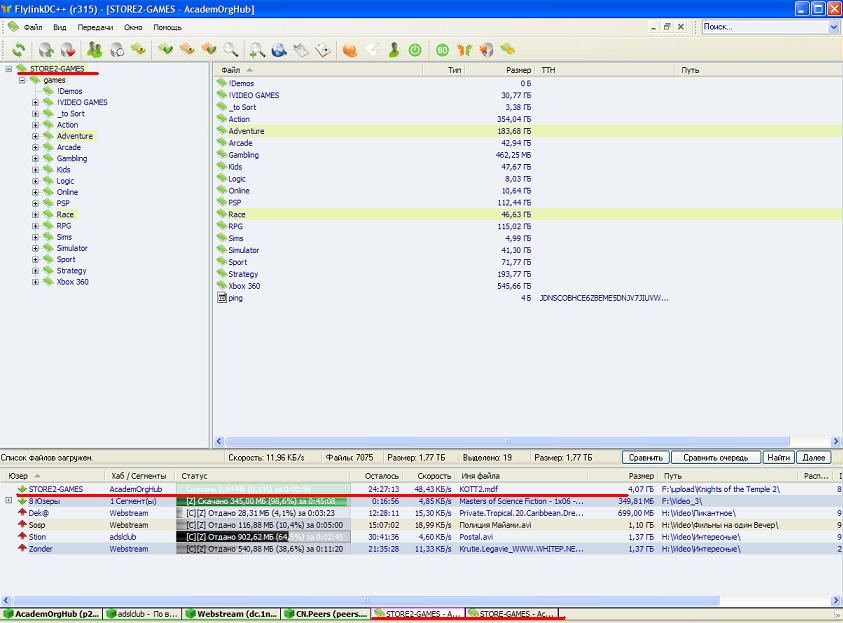Click the Далее button

[813, 457]
